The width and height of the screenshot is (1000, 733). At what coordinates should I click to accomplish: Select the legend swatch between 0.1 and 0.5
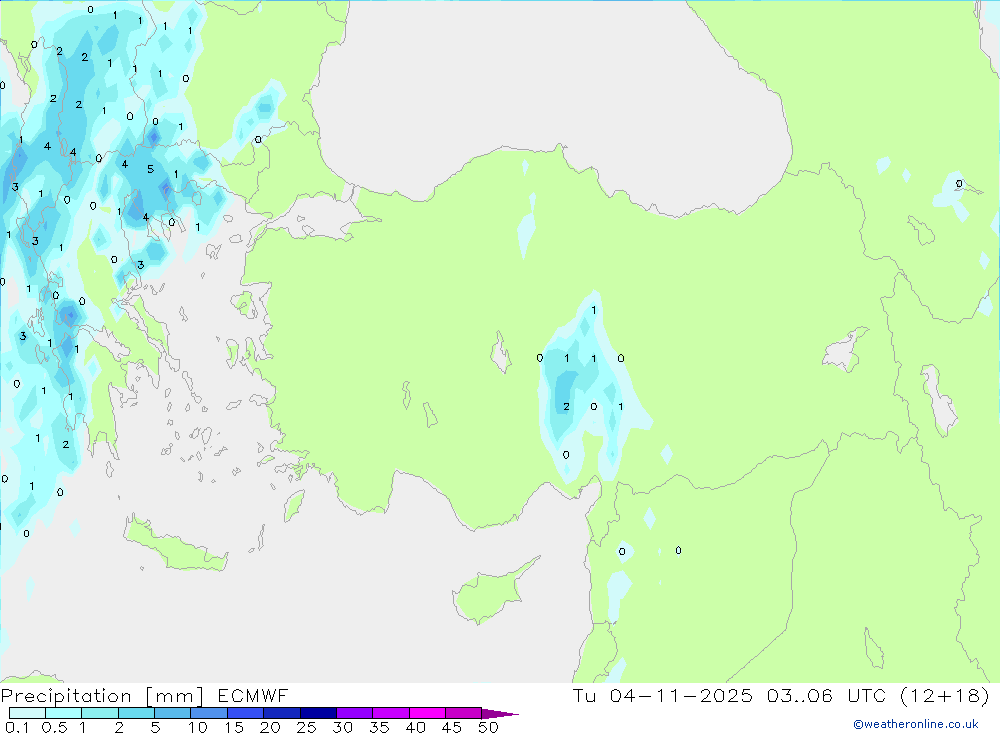[27, 713]
